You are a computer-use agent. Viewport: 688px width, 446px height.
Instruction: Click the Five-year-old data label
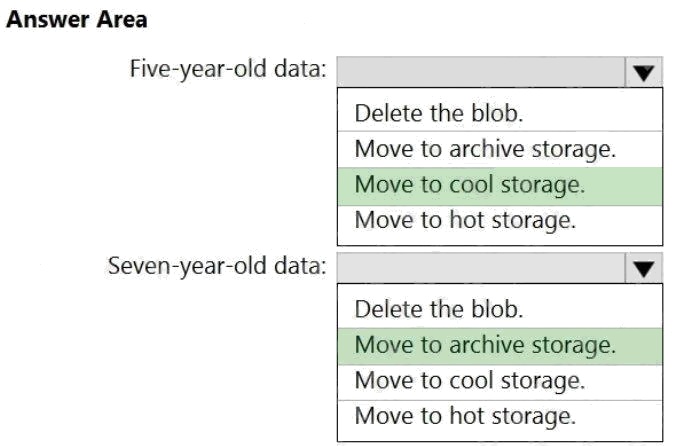228,69
